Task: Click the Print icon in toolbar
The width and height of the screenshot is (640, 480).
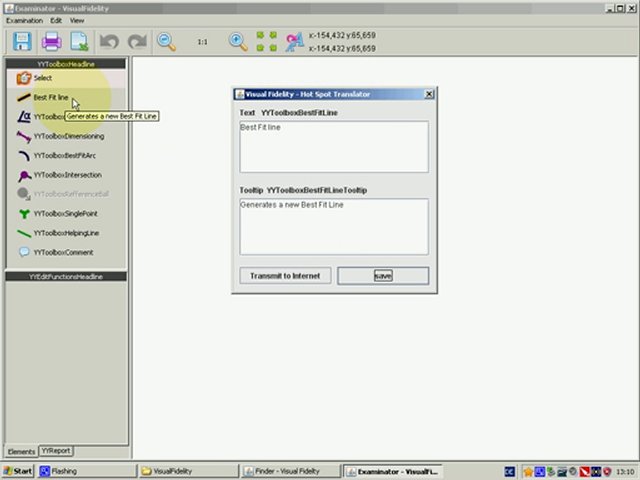Action: [x=51, y=42]
